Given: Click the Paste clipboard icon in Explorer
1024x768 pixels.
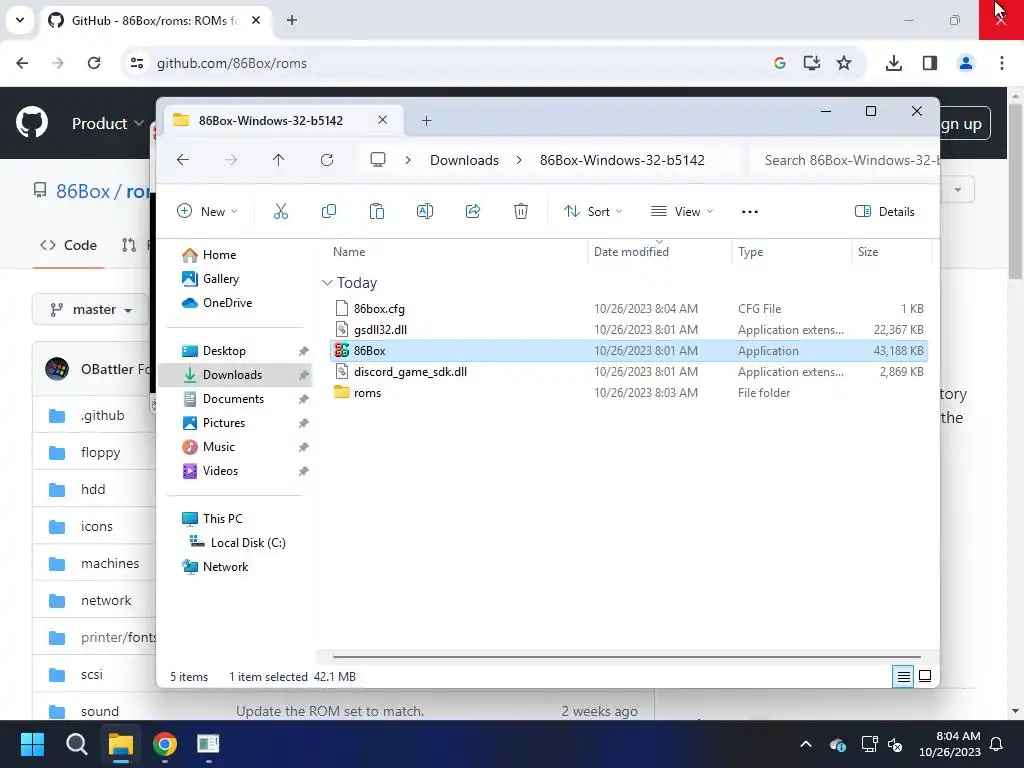Looking at the screenshot, I should pyautogui.click(x=377, y=212).
